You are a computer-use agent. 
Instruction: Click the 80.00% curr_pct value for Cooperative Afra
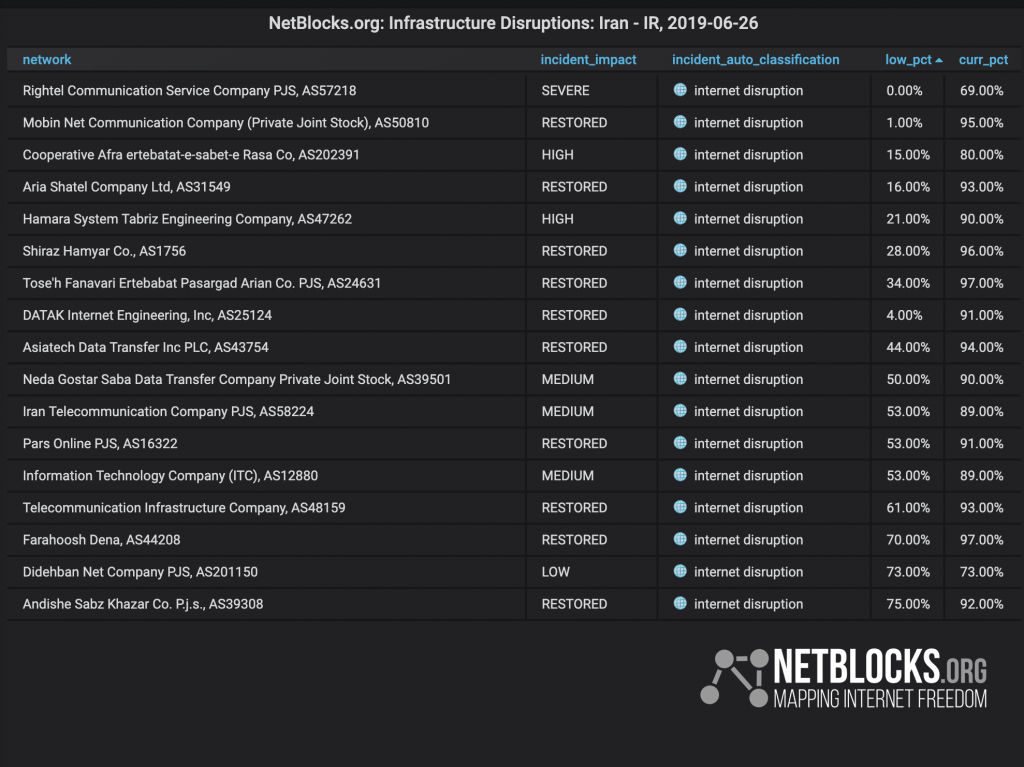982,155
